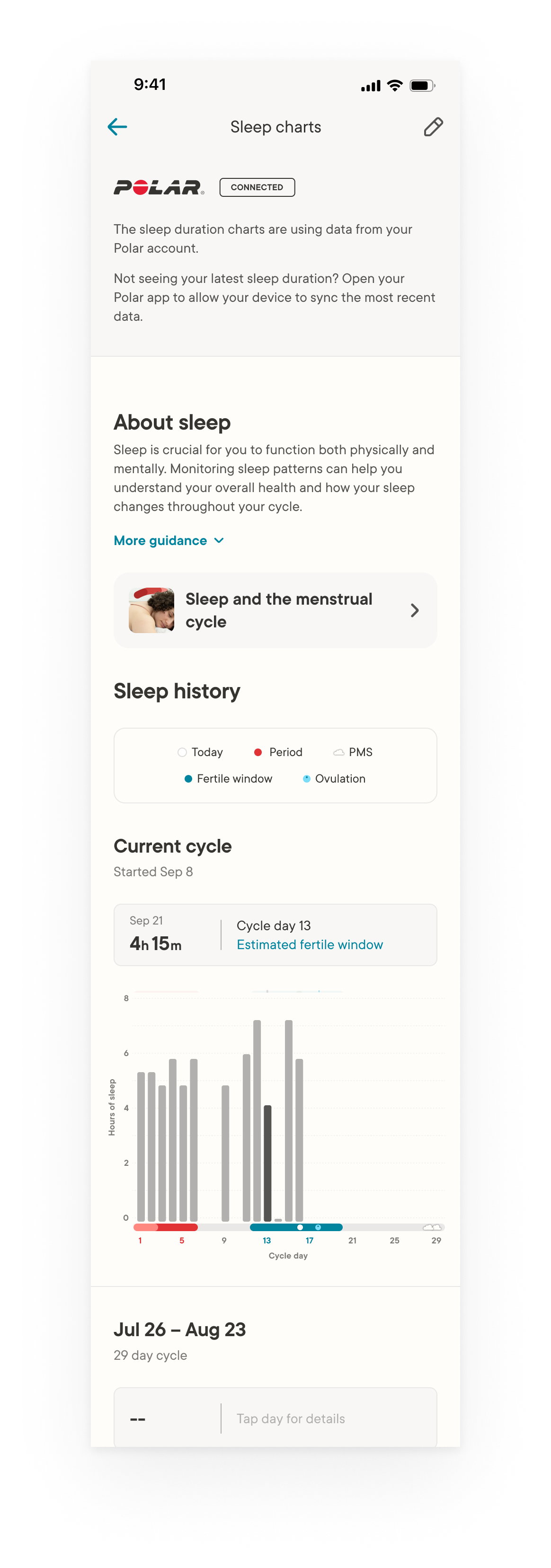Tap the today marker on cycle bar
Screen dimensions: 551x1568
300,1227
